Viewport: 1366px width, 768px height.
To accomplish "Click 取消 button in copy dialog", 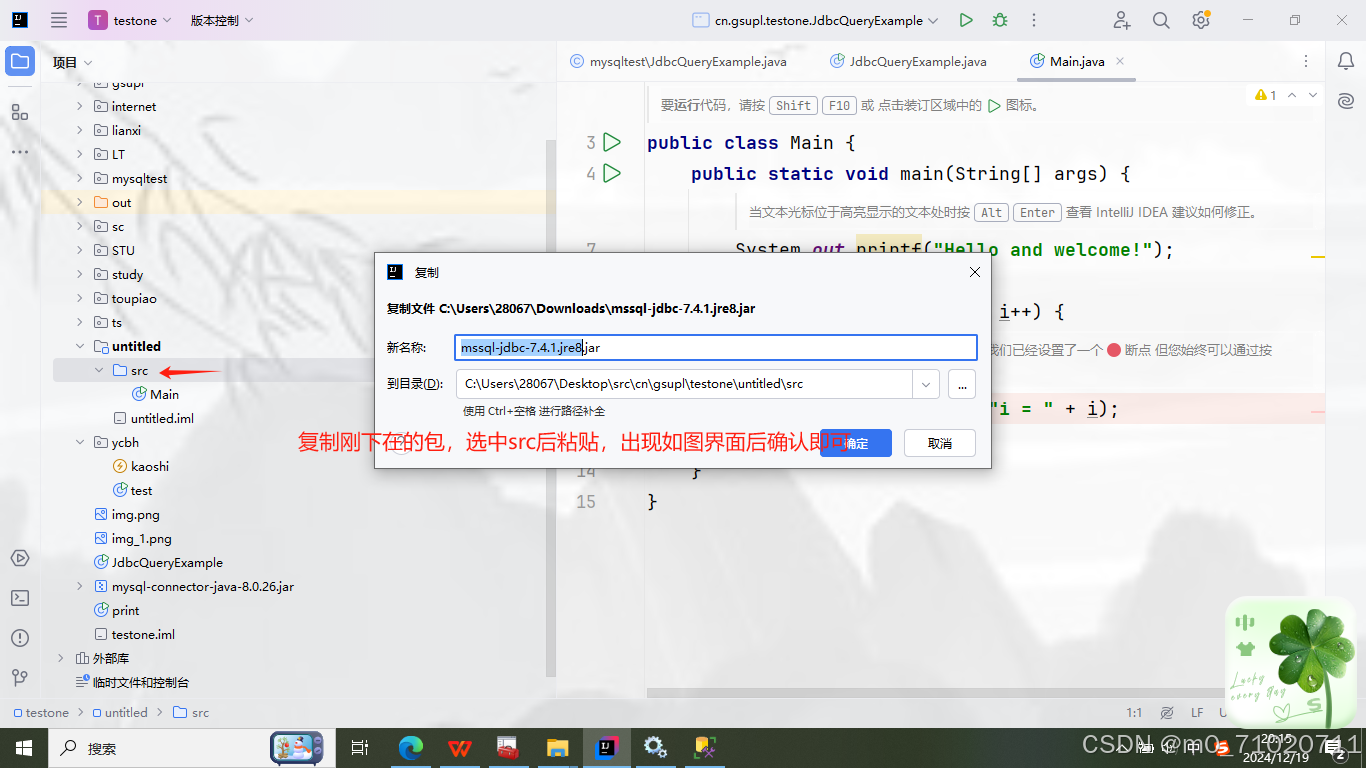I will pyautogui.click(x=940, y=443).
